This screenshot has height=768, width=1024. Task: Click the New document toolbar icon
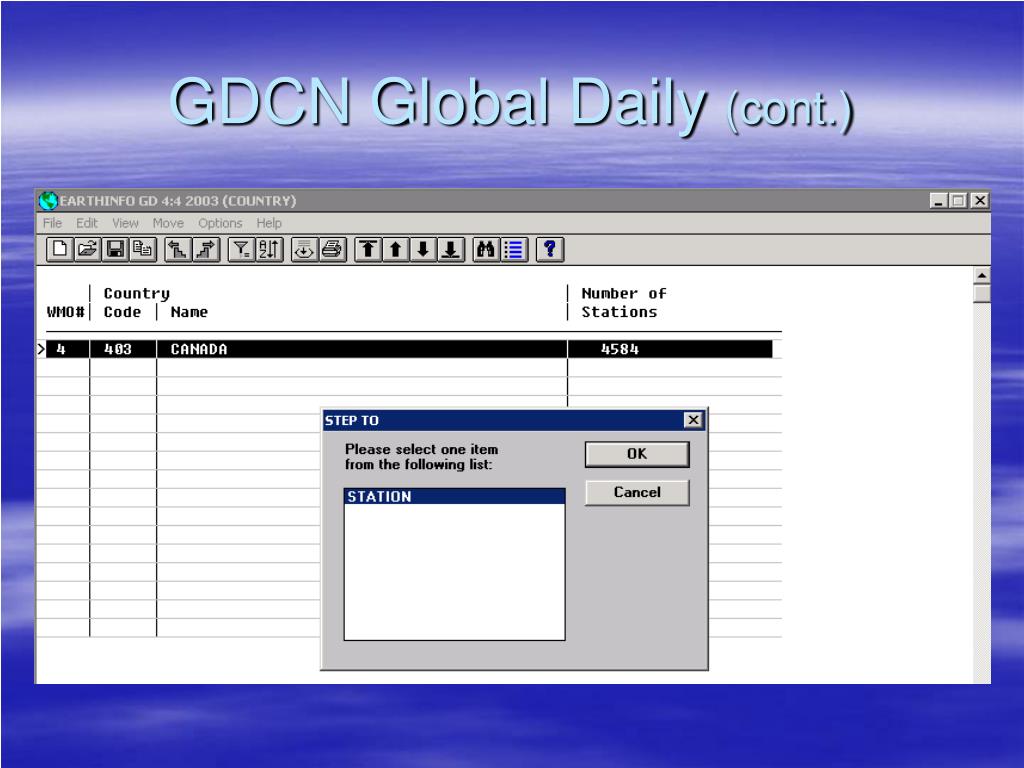pyautogui.click(x=60, y=249)
